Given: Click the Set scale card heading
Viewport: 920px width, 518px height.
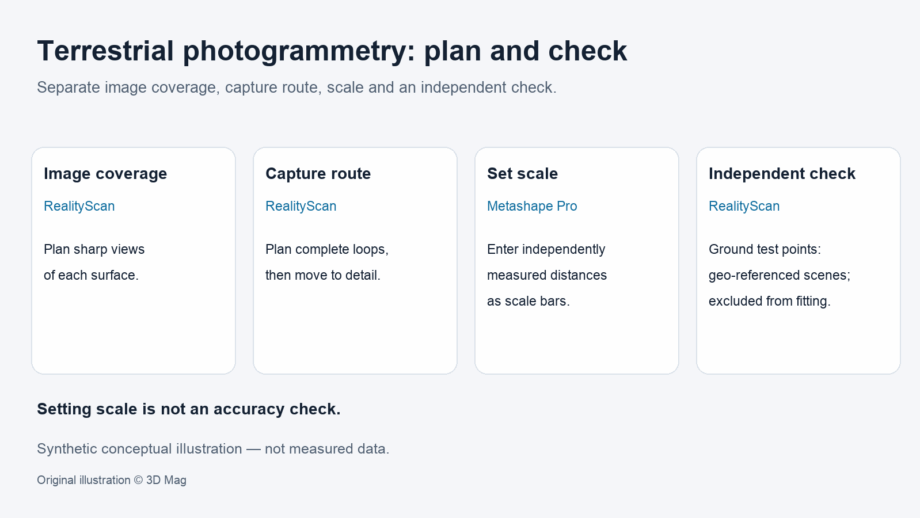Looking at the screenshot, I should [522, 174].
